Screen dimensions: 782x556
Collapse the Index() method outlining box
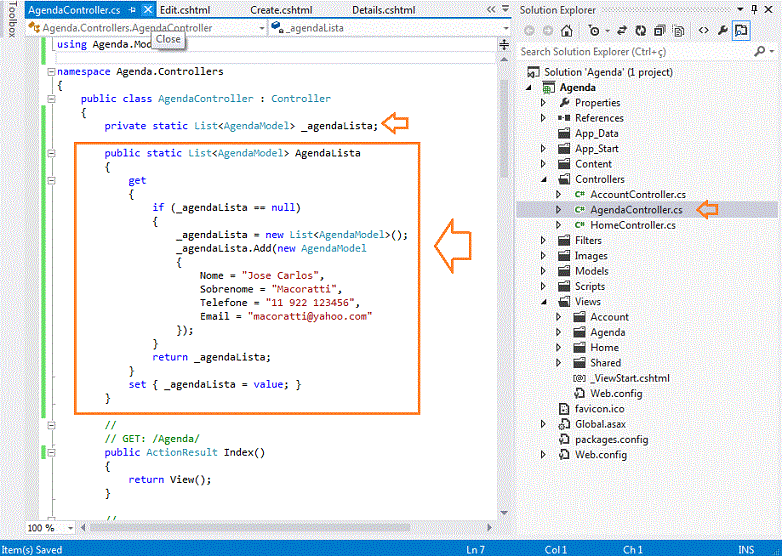click(x=51, y=453)
